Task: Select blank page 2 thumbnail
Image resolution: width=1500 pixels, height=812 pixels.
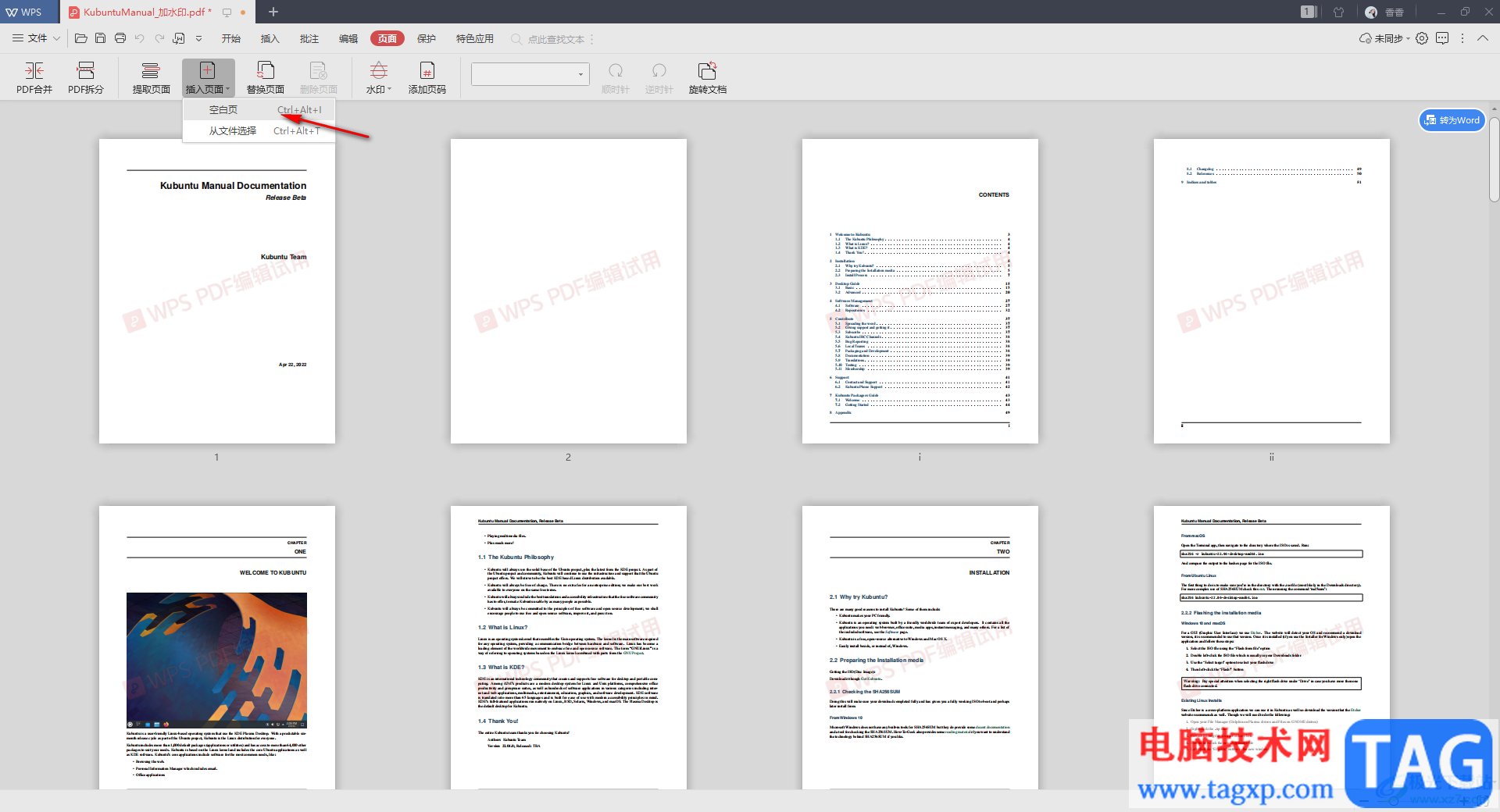Action: [x=569, y=291]
